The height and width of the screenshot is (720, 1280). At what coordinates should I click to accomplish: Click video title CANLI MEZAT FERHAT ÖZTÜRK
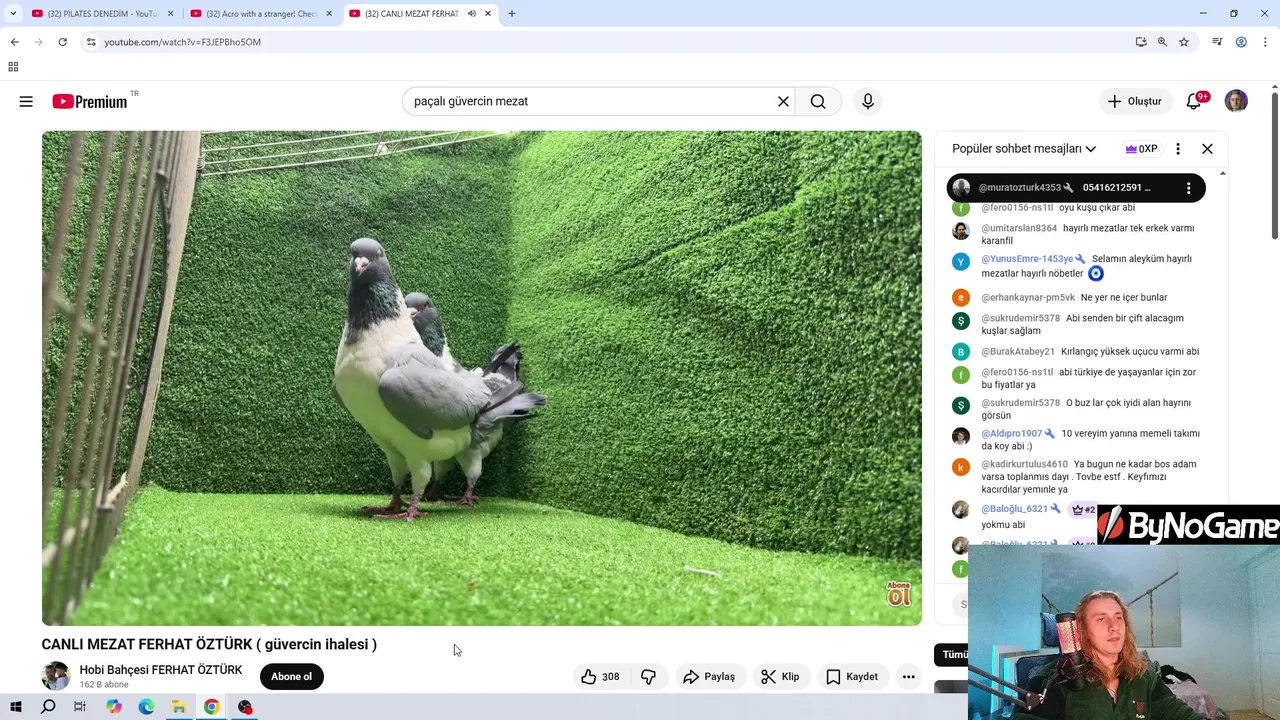click(209, 645)
